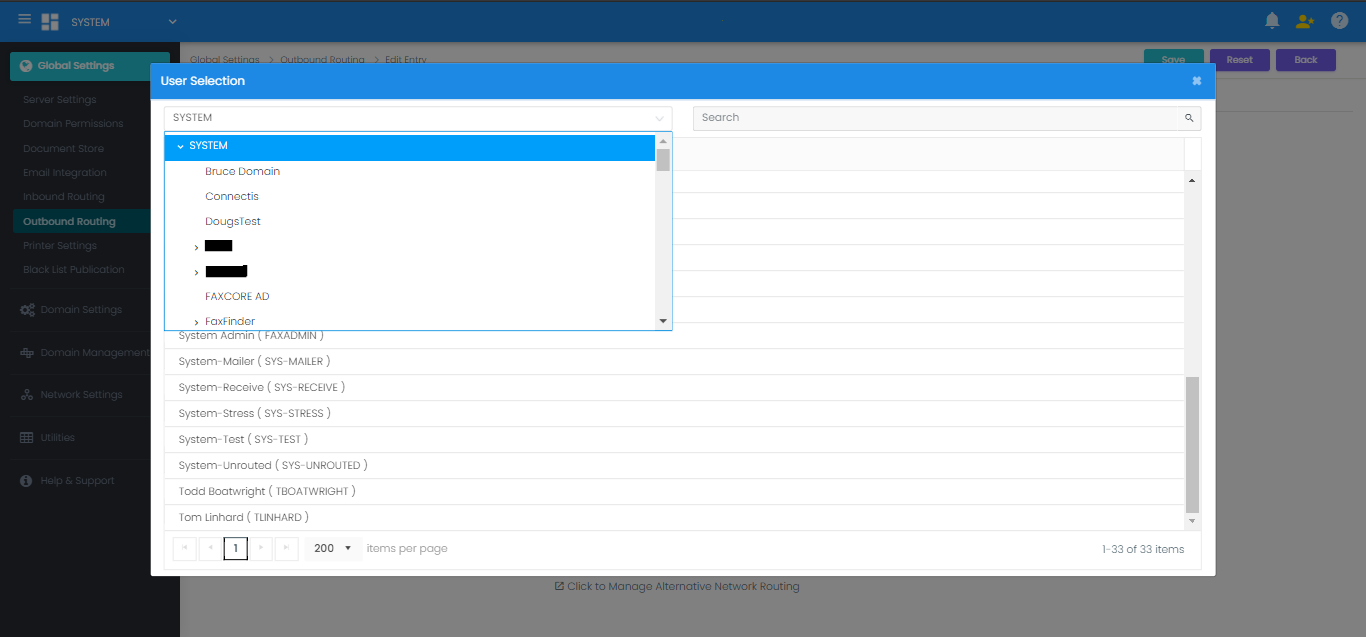The width and height of the screenshot is (1366, 637).
Task: Open the SYSTEM combo box in dialog
Action: (x=418, y=118)
